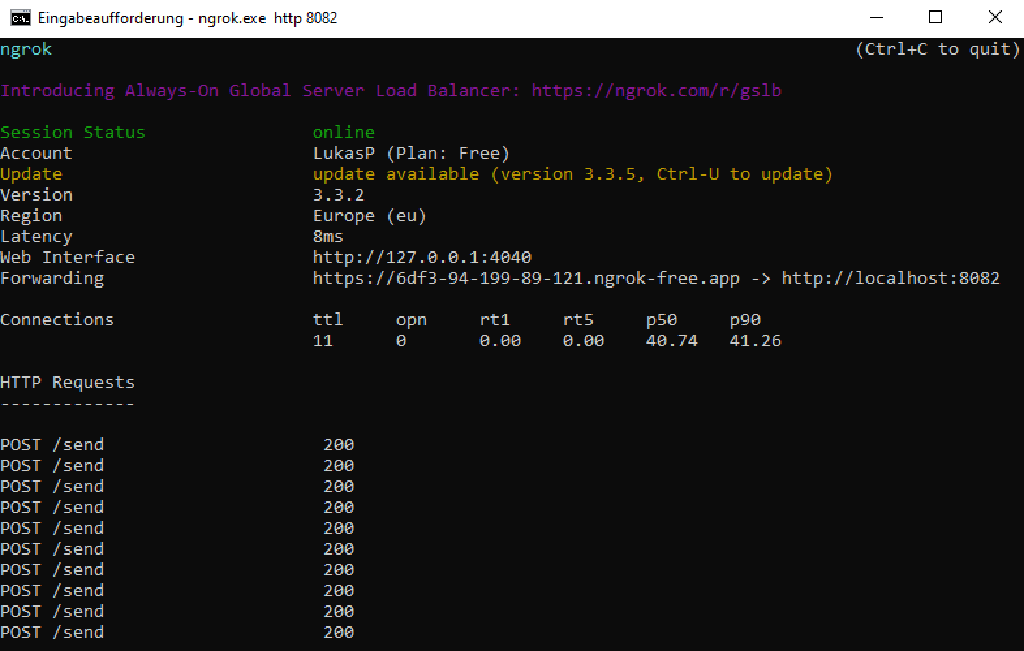Select the Latency 8ms value
Viewport: 1024px width, 651px height.
click(x=331, y=236)
